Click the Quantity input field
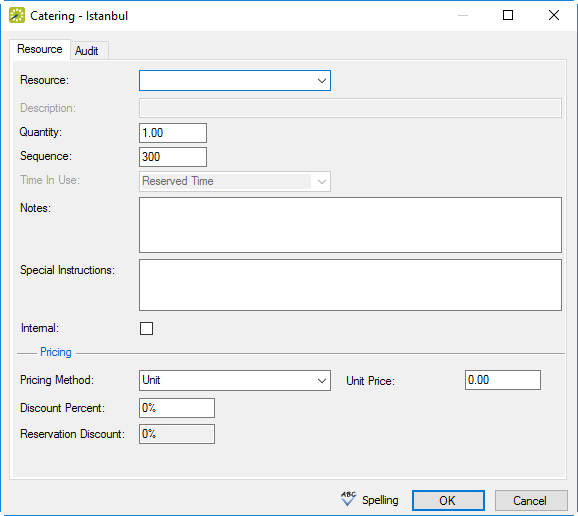 (173, 133)
